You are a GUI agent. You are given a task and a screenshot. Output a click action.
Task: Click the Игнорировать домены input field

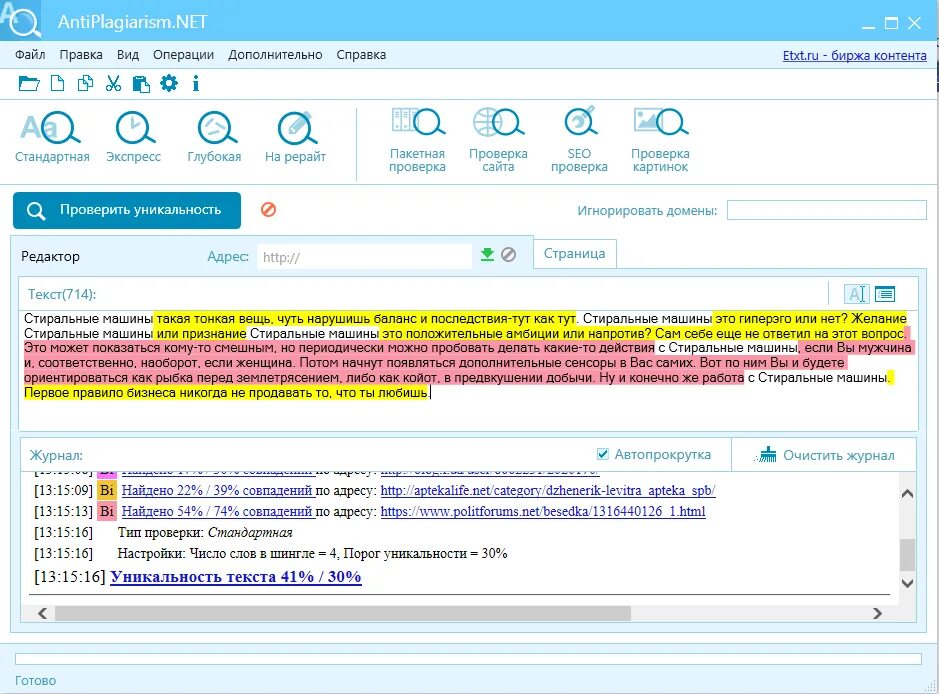tap(827, 210)
